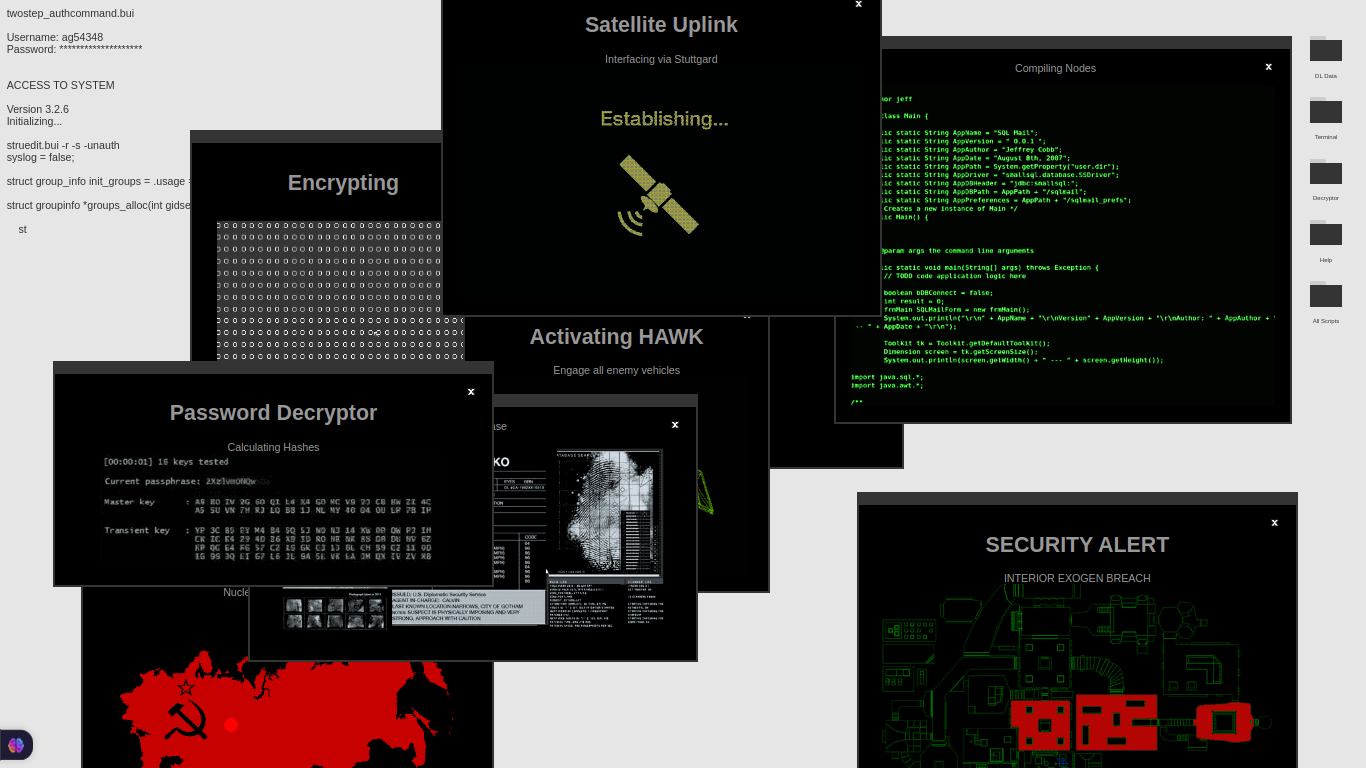Click the Activating HAWK heading

pyautogui.click(x=616, y=337)
